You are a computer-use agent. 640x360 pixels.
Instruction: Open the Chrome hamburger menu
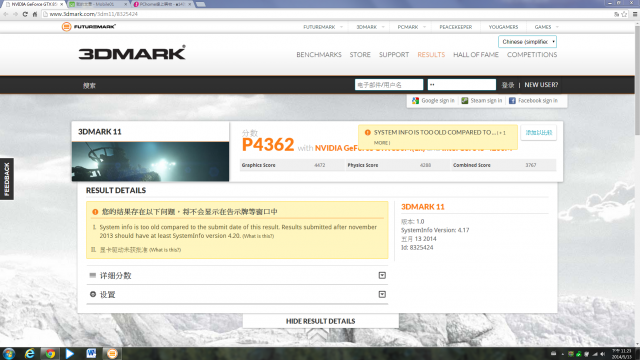tap(635, 14)
